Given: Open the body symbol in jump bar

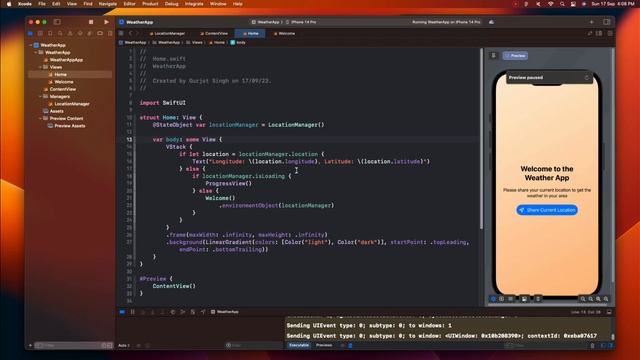Looking at the screenshot, I should (x=238, y=42).
